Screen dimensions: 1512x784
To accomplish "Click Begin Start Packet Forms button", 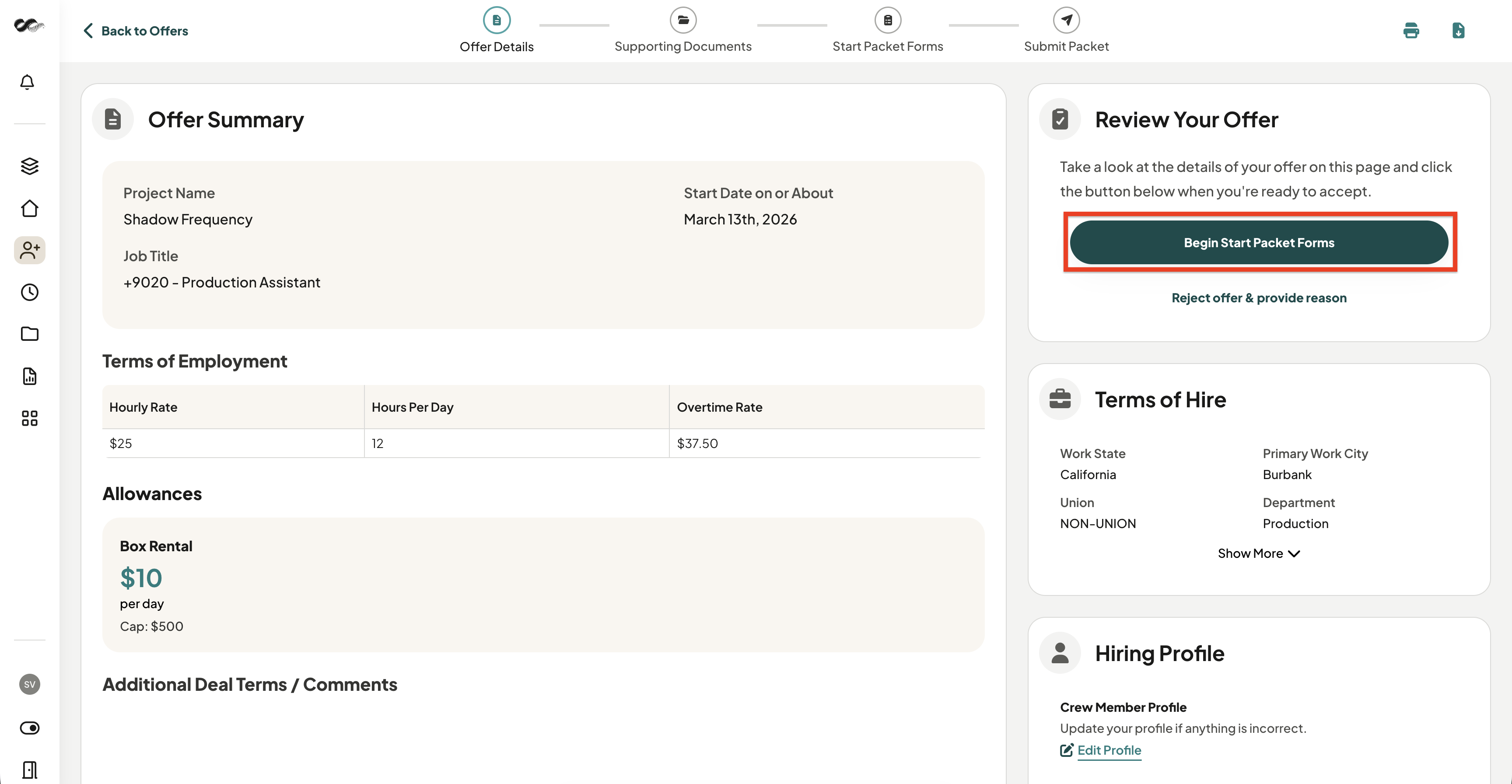I will [x=1259, y=242].
